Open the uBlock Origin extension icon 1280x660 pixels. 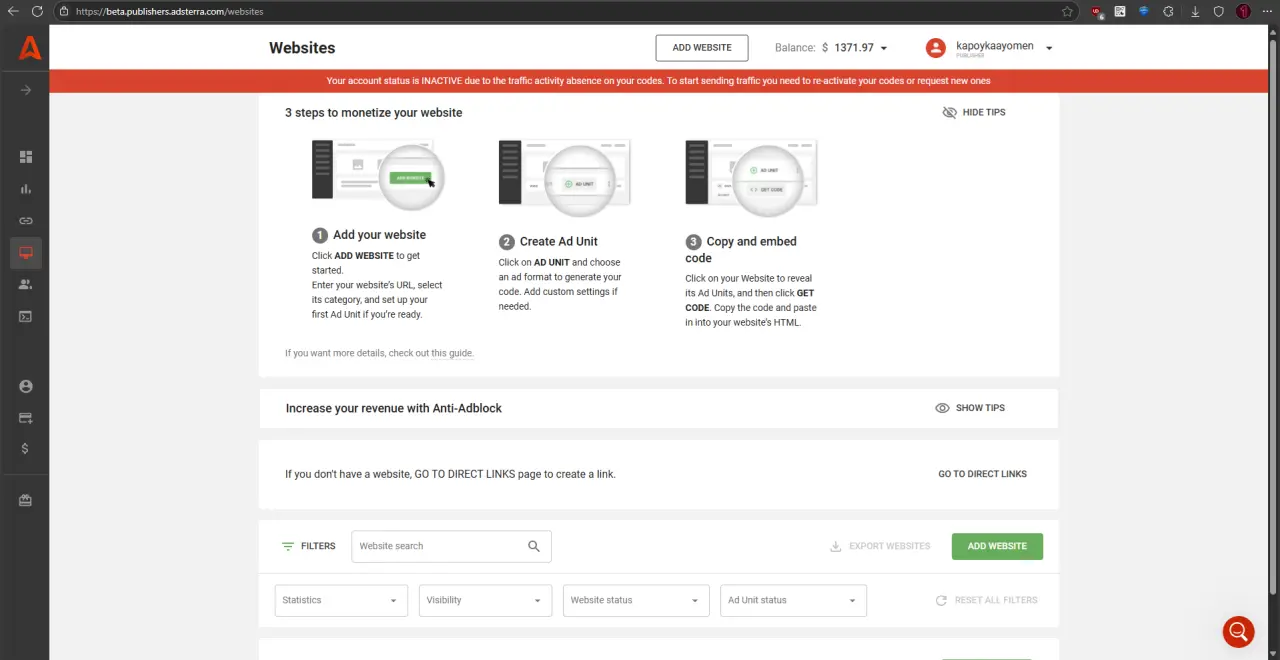1097,12
